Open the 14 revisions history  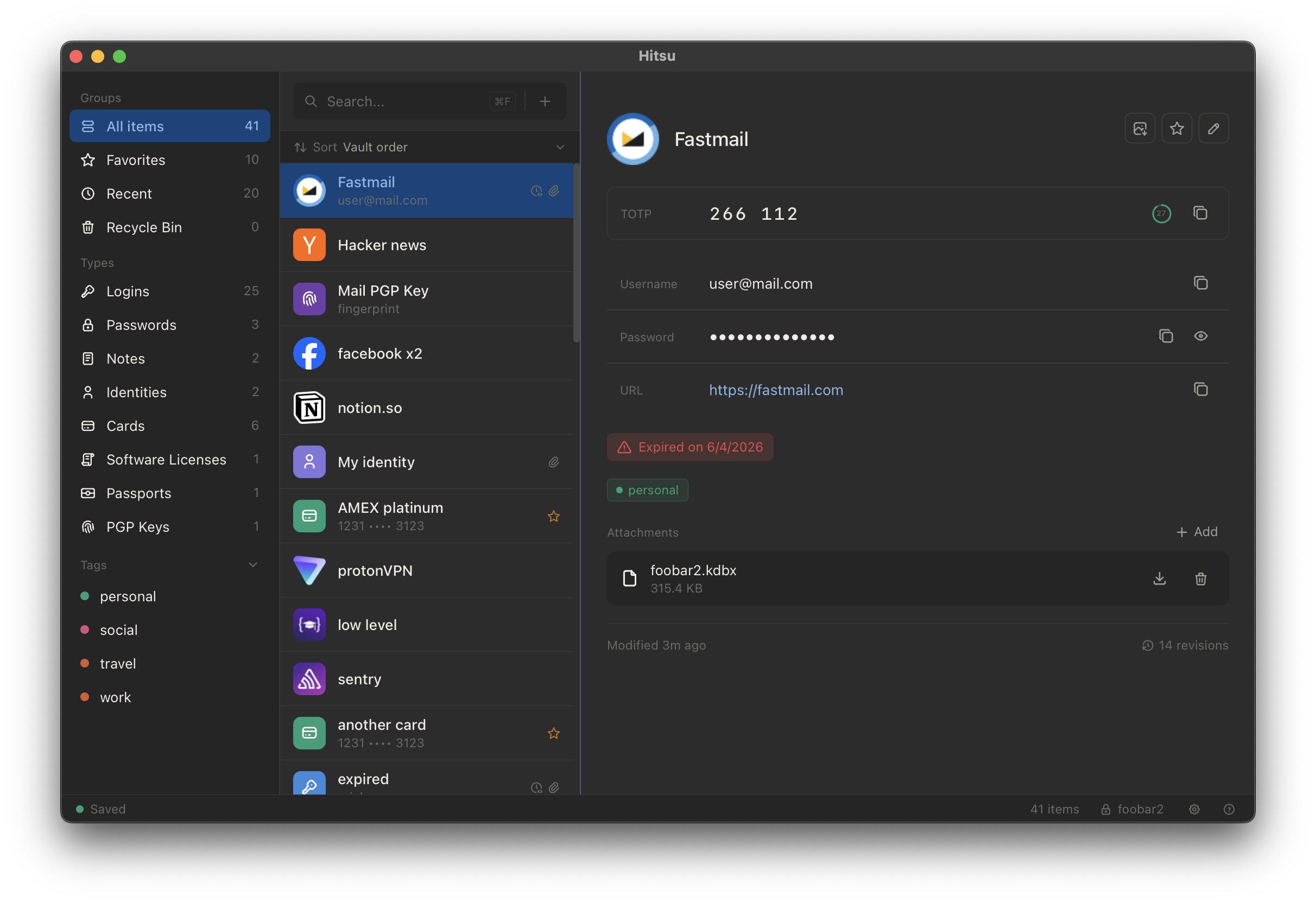point(1185,645)
